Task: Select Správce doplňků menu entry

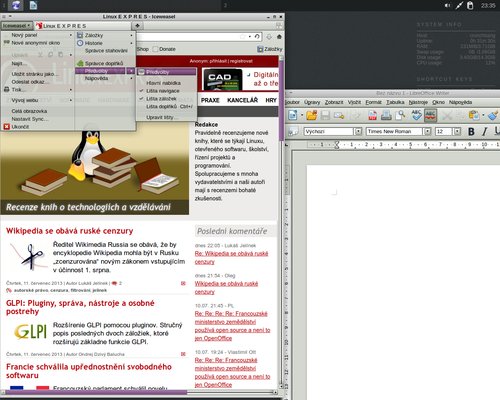Action: (105, 63)
